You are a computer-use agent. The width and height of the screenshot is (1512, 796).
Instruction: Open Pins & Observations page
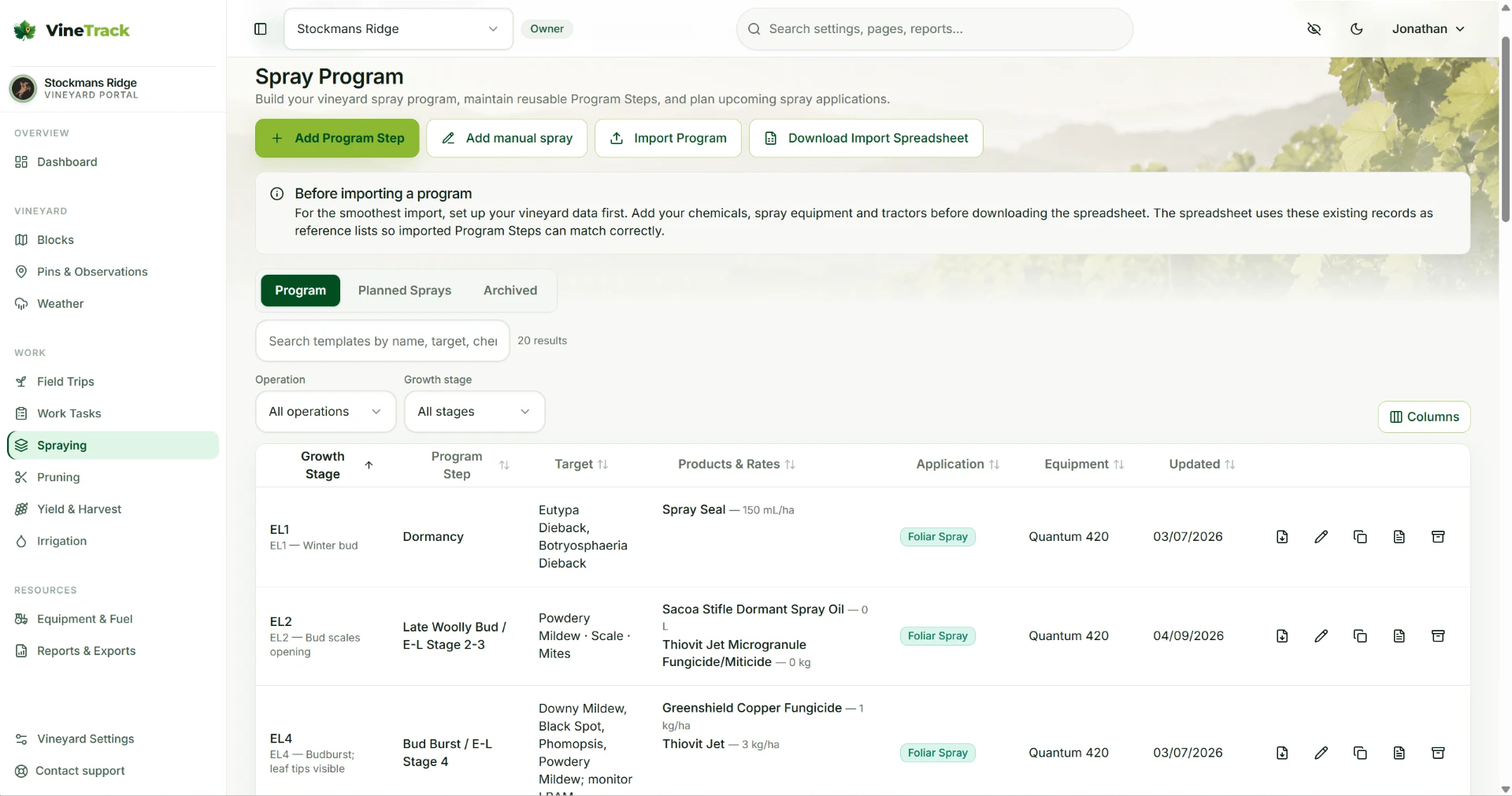113,272
